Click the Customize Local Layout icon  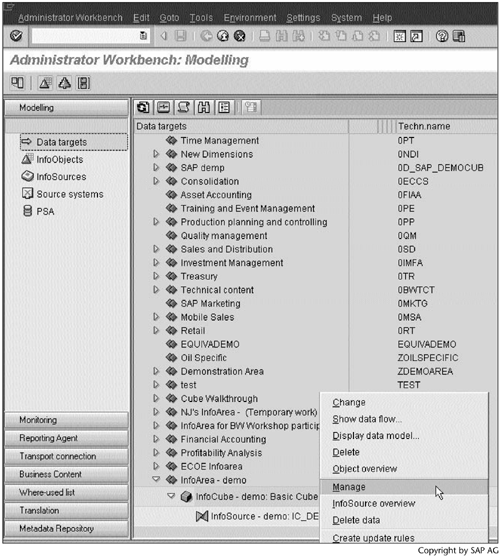(x=459, y=36)
